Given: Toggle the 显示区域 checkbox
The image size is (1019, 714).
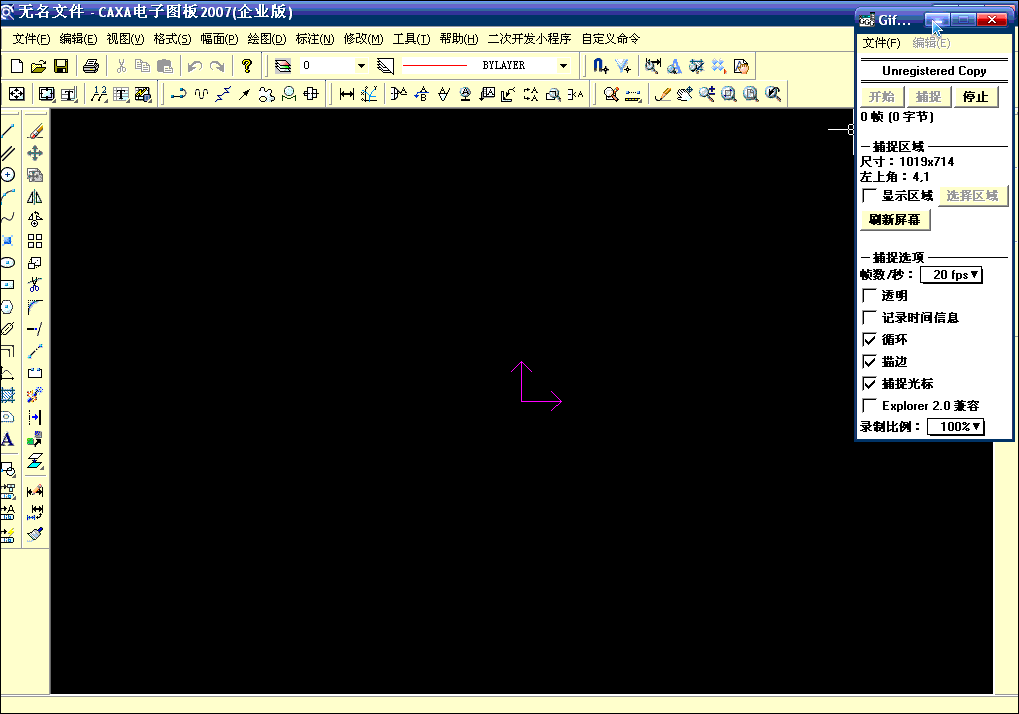Looking at the screenshot, I should tap(869, 196).
